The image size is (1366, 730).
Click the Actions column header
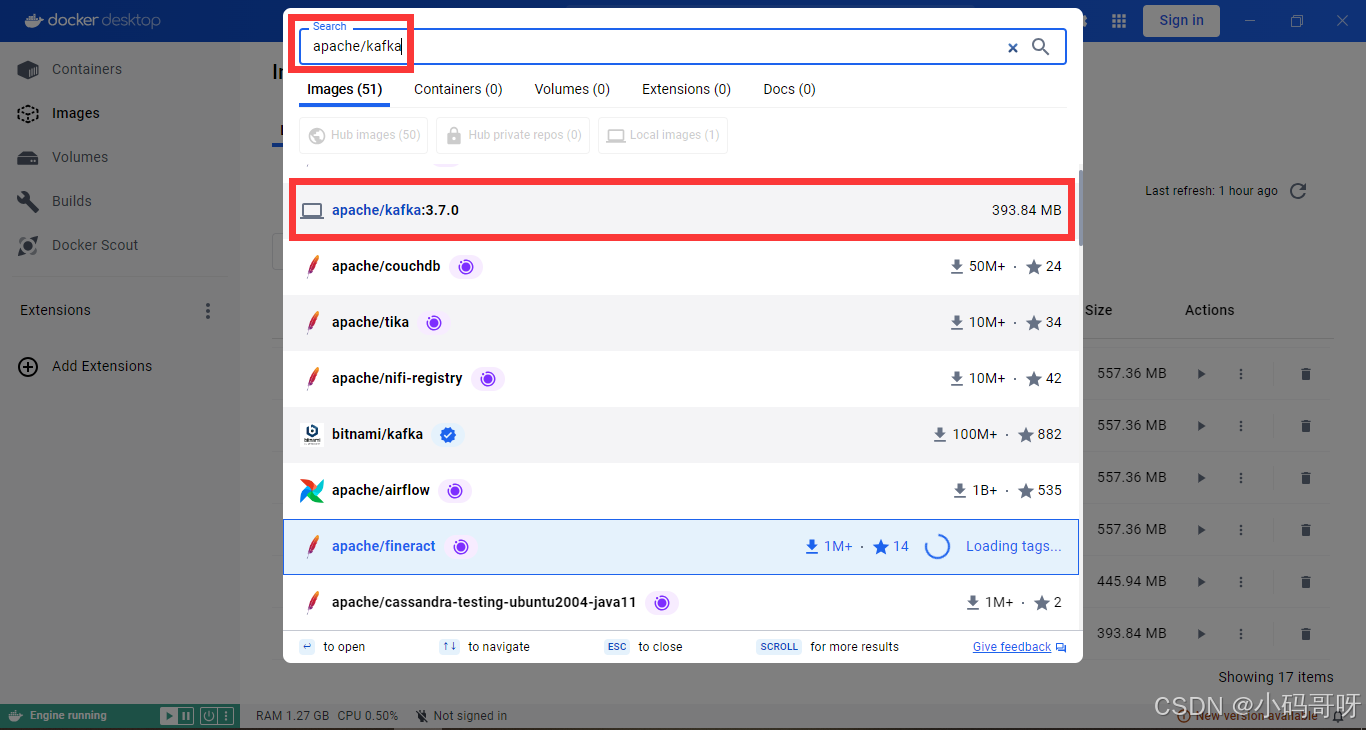[x=1209, y=311]
